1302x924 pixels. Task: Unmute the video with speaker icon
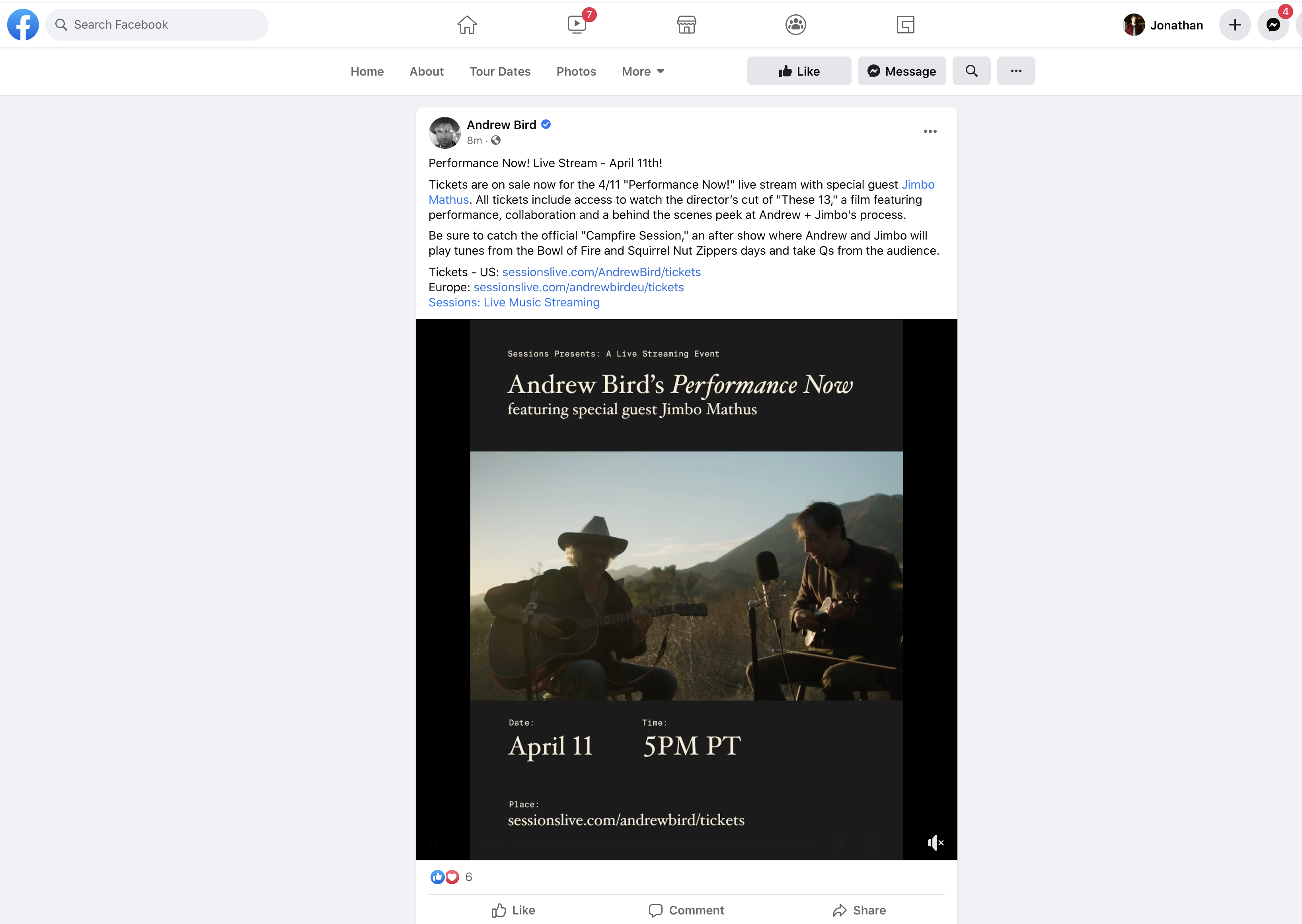click(x=935, y=843)
